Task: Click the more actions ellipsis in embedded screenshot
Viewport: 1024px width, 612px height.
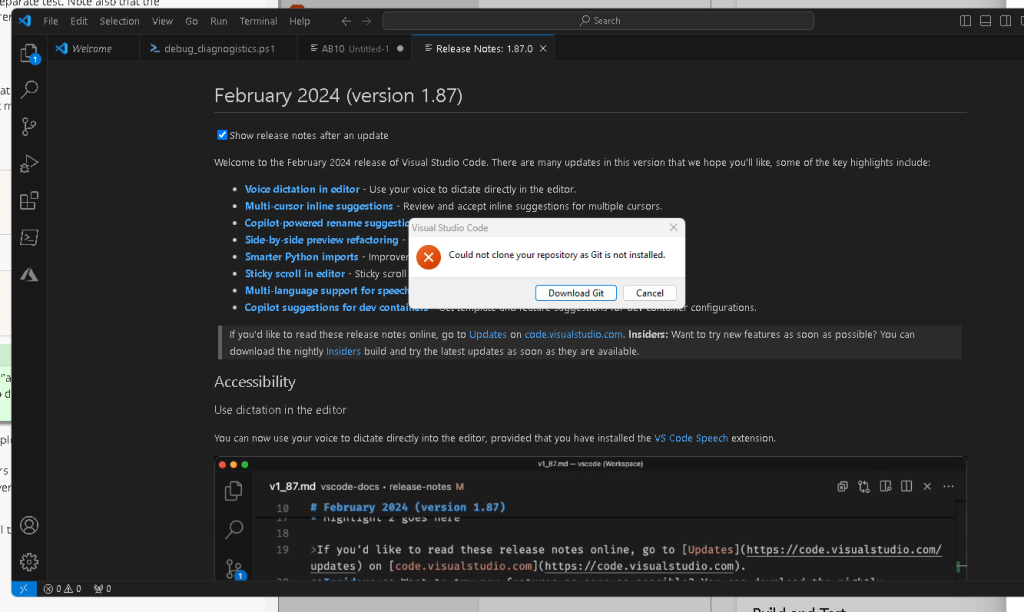Action: click(x=948, y=486)
